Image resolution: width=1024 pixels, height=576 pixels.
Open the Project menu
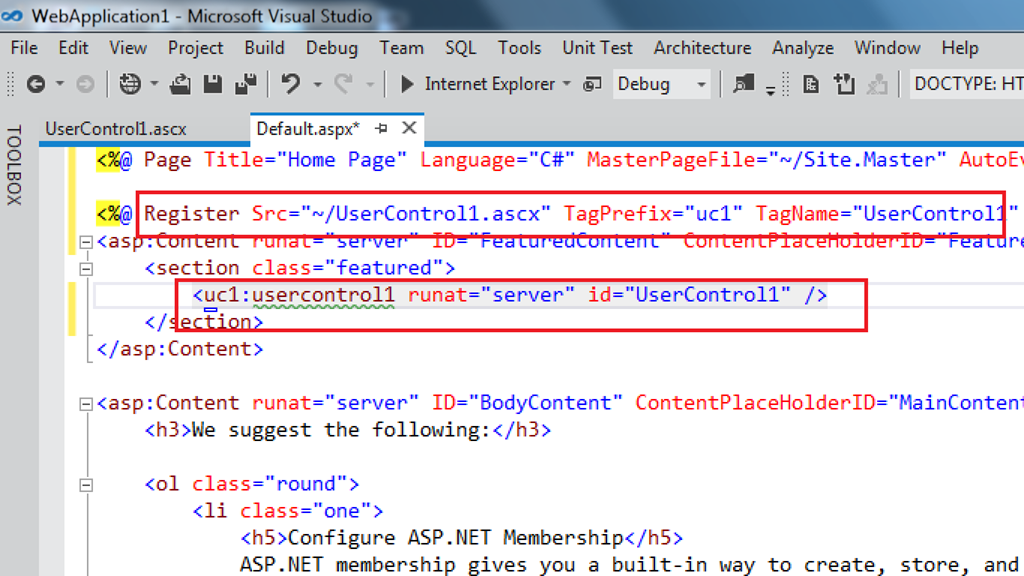(x=195, y=48)
